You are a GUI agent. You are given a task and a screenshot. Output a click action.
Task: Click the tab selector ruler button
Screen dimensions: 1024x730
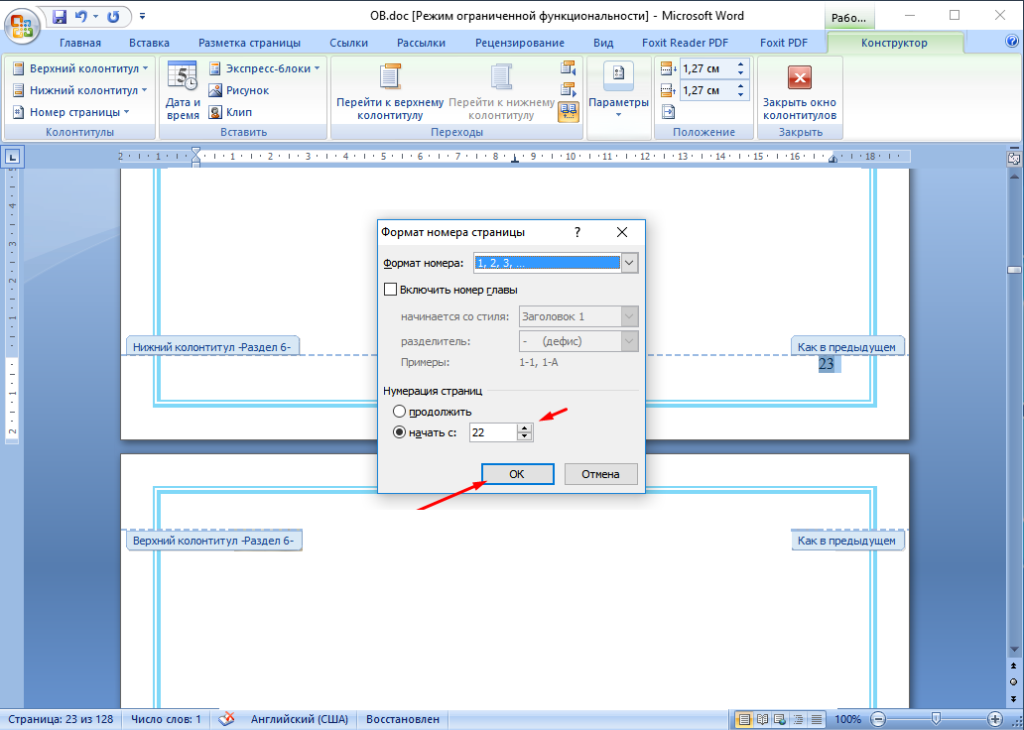(x=13, y=156)
